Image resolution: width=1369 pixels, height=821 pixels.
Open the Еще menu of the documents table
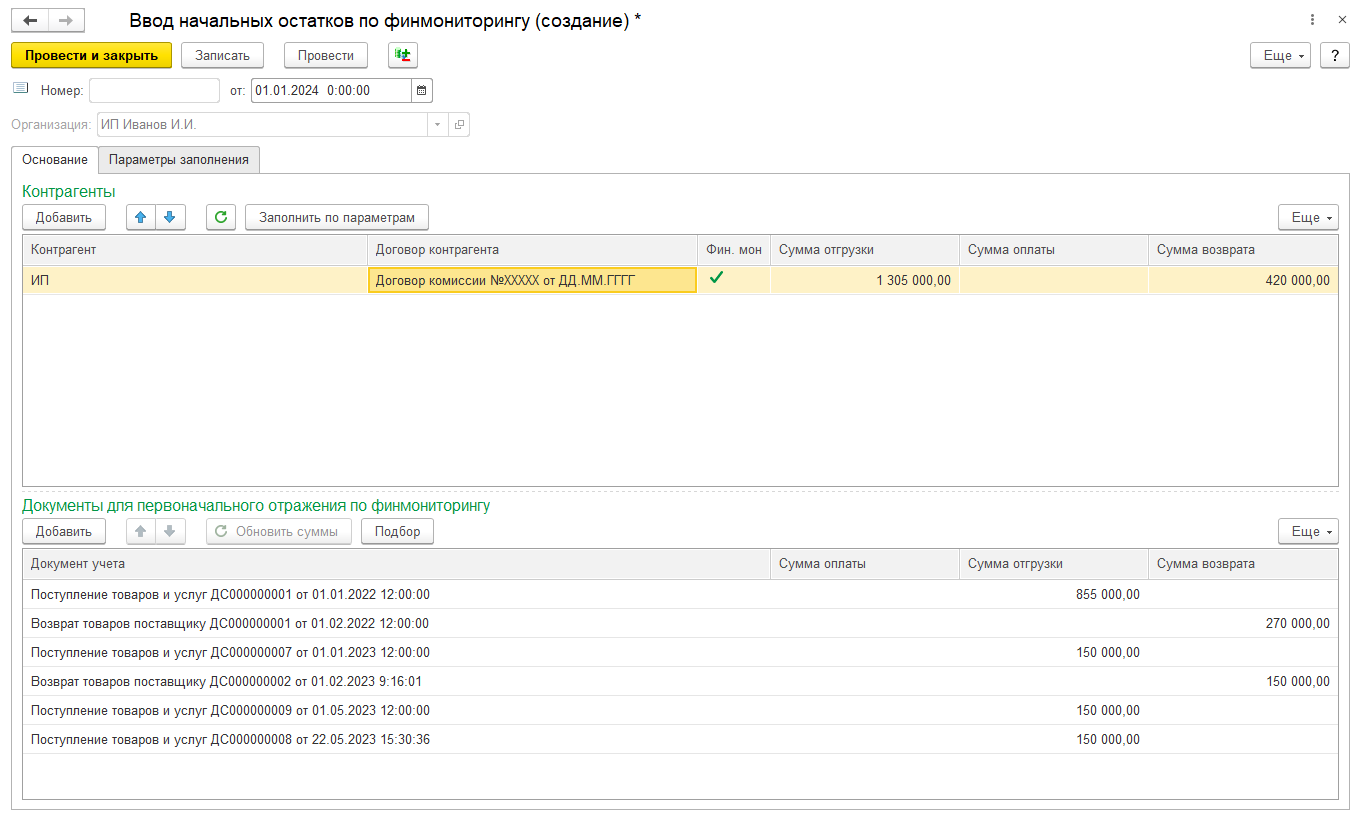[x=1308, y=532]
